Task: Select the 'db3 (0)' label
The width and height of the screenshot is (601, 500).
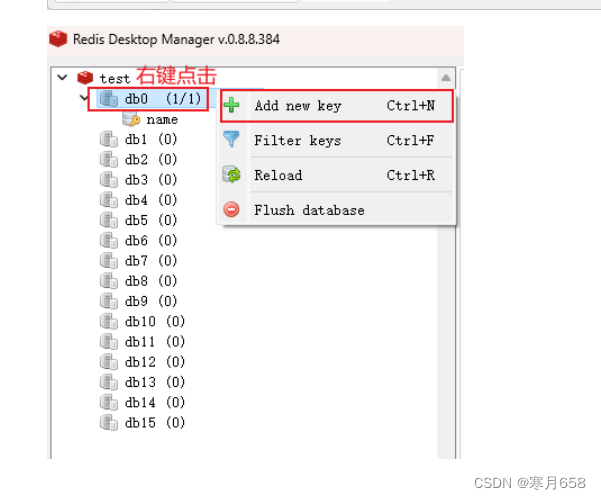Action: [x=151, y=180]
